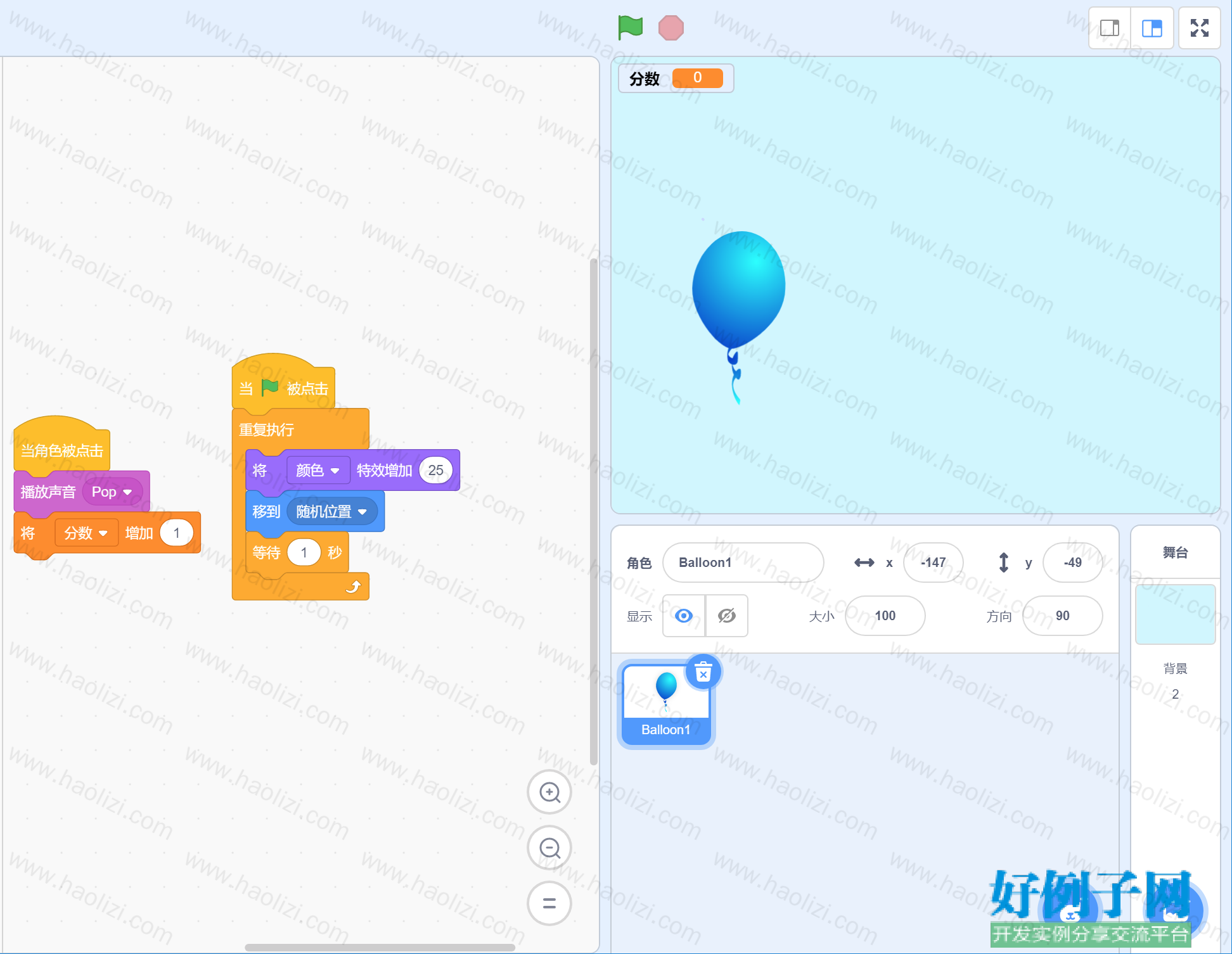Screen dimensions: 1232x954
Task: Hide the sprite using the crossed-eye icon
Action: (x=727, y=616)
